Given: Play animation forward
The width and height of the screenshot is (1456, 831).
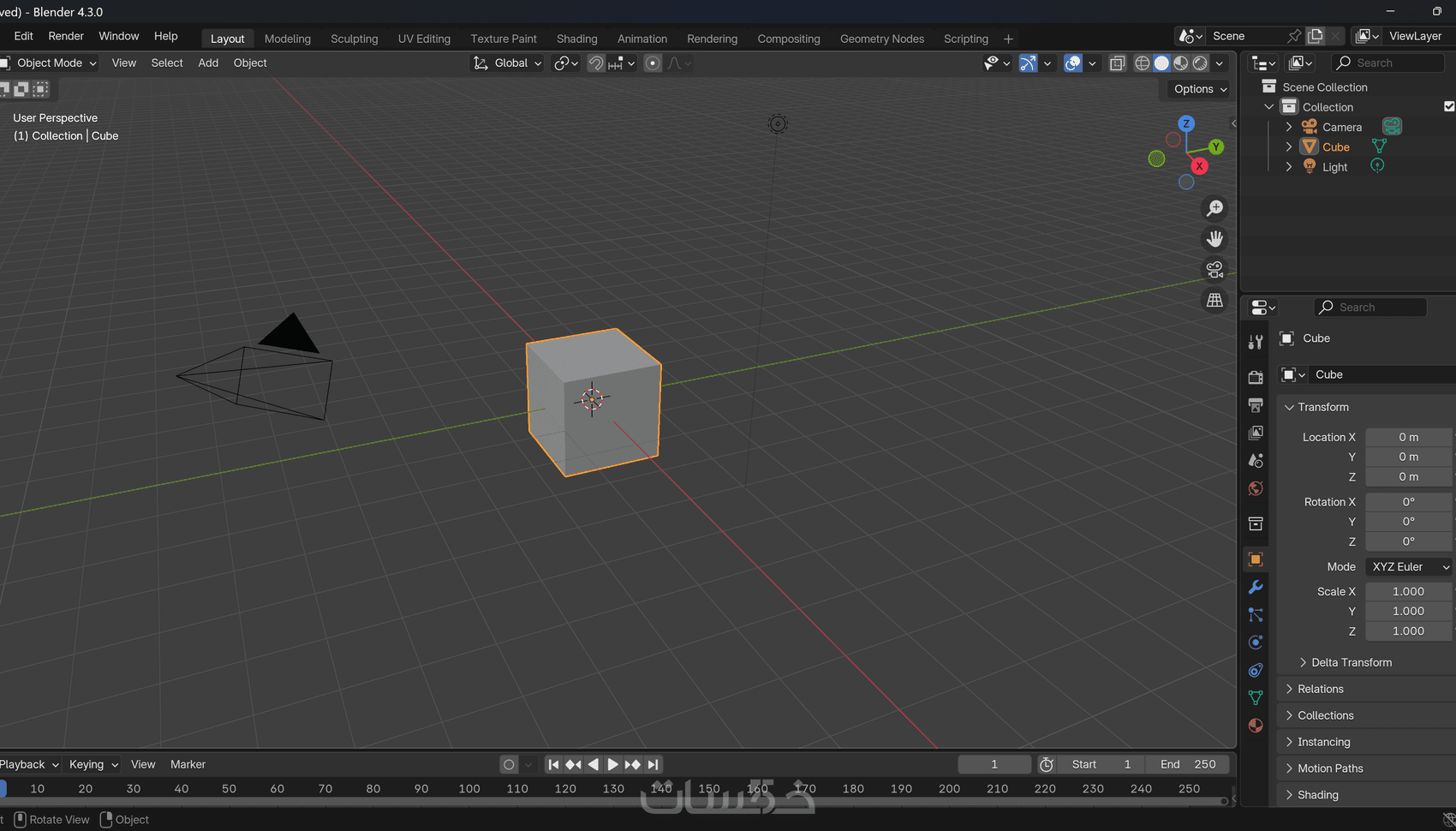Looking at the screenshot, I should [612, 764].
